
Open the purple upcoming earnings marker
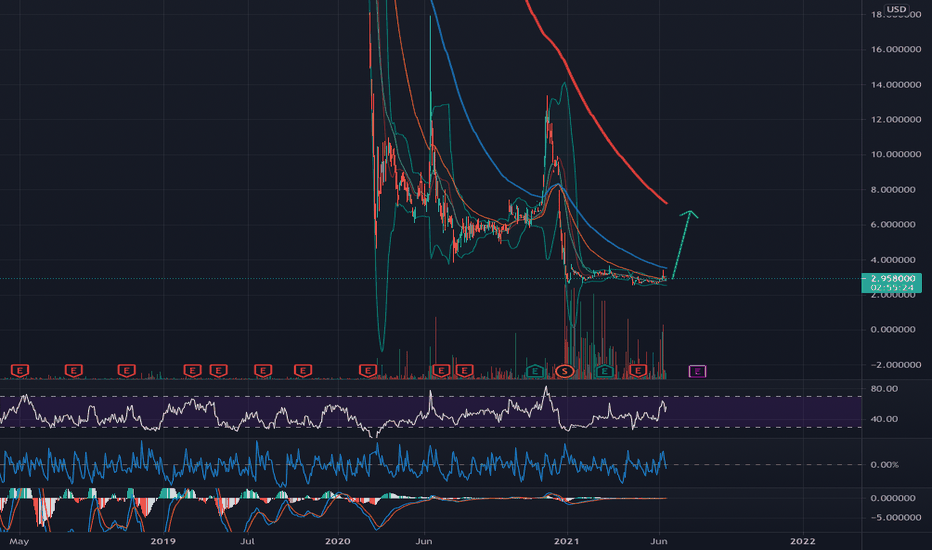pos(697,371)
